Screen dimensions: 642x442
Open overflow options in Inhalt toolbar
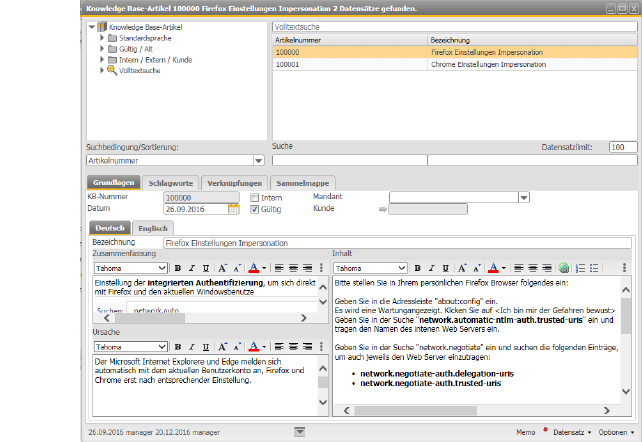(624, 268)
